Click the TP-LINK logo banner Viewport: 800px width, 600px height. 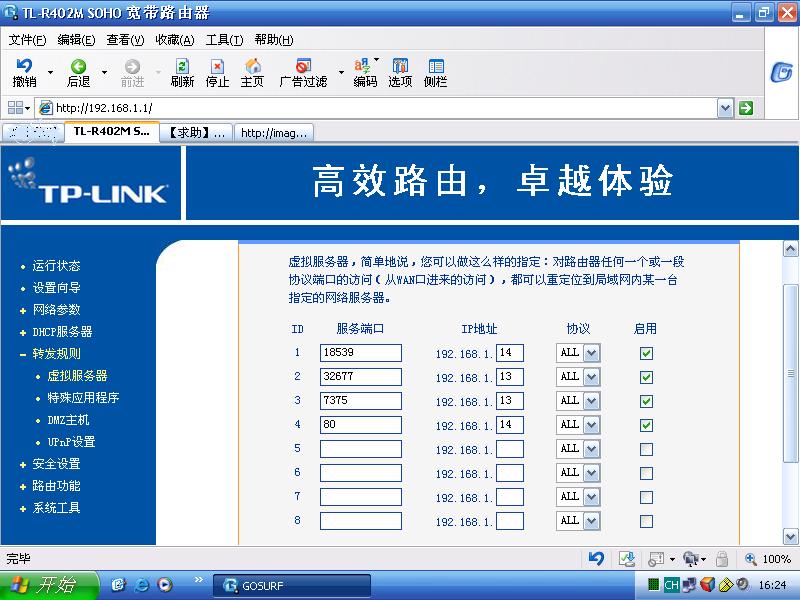point(91,183)
